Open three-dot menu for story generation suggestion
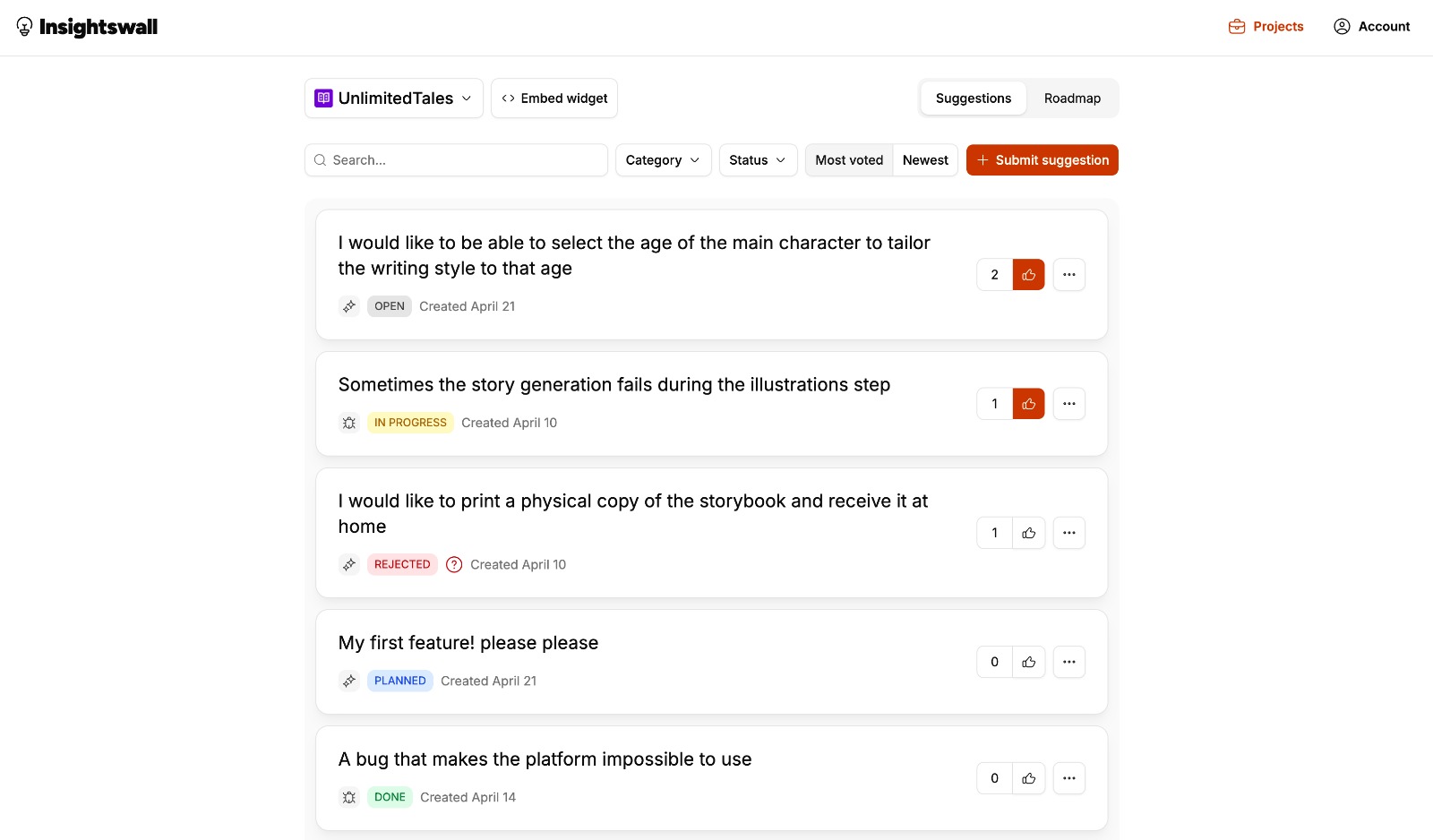 1068,404
